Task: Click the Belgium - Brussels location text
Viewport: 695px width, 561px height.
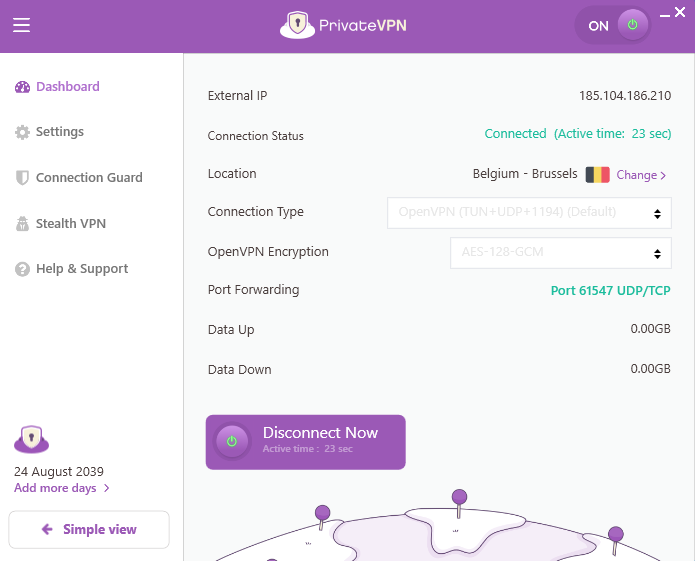Action: (525, 174)
